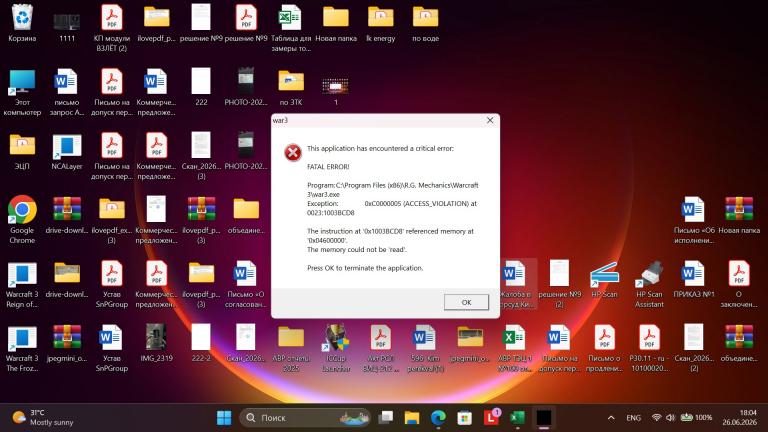Select the ICCup launcher shortcut
This screenshot has height=432, width=768.
click(336, 348)
